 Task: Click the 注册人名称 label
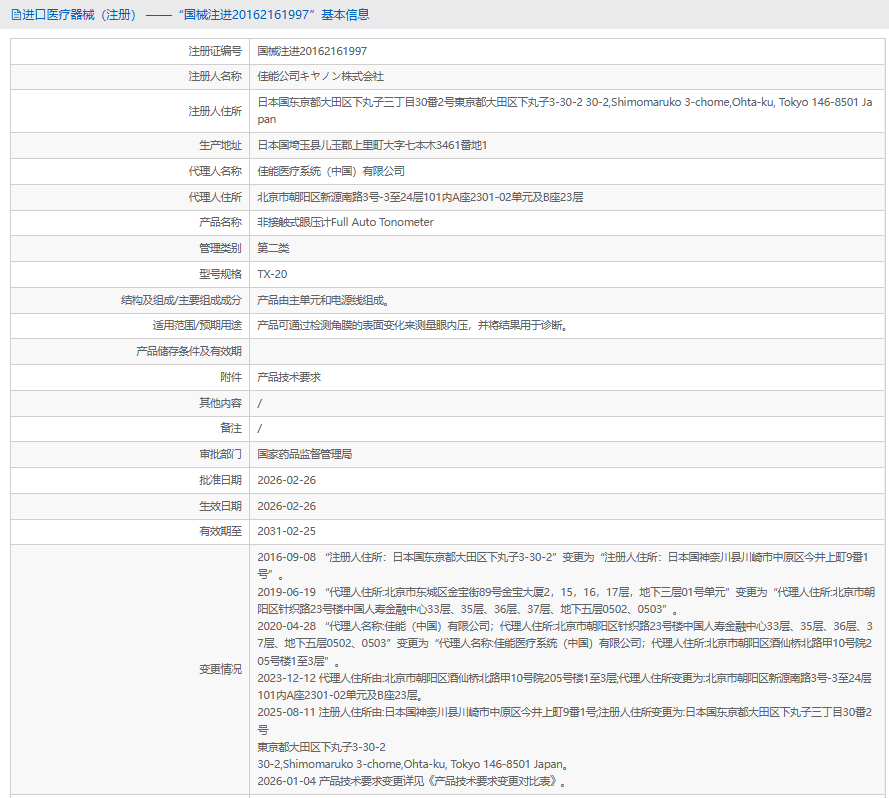(x=215, y=77)
